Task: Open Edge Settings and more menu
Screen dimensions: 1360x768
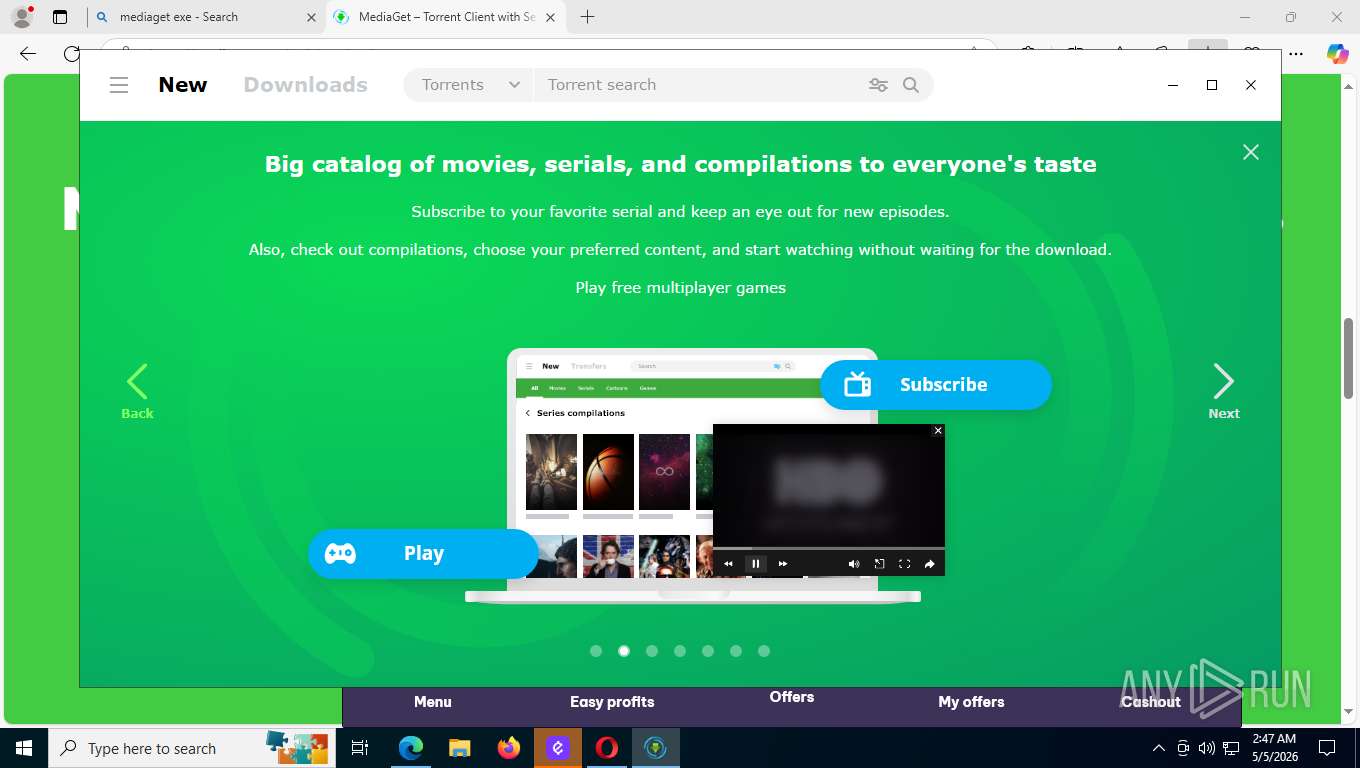Action: coord(1296,54)
